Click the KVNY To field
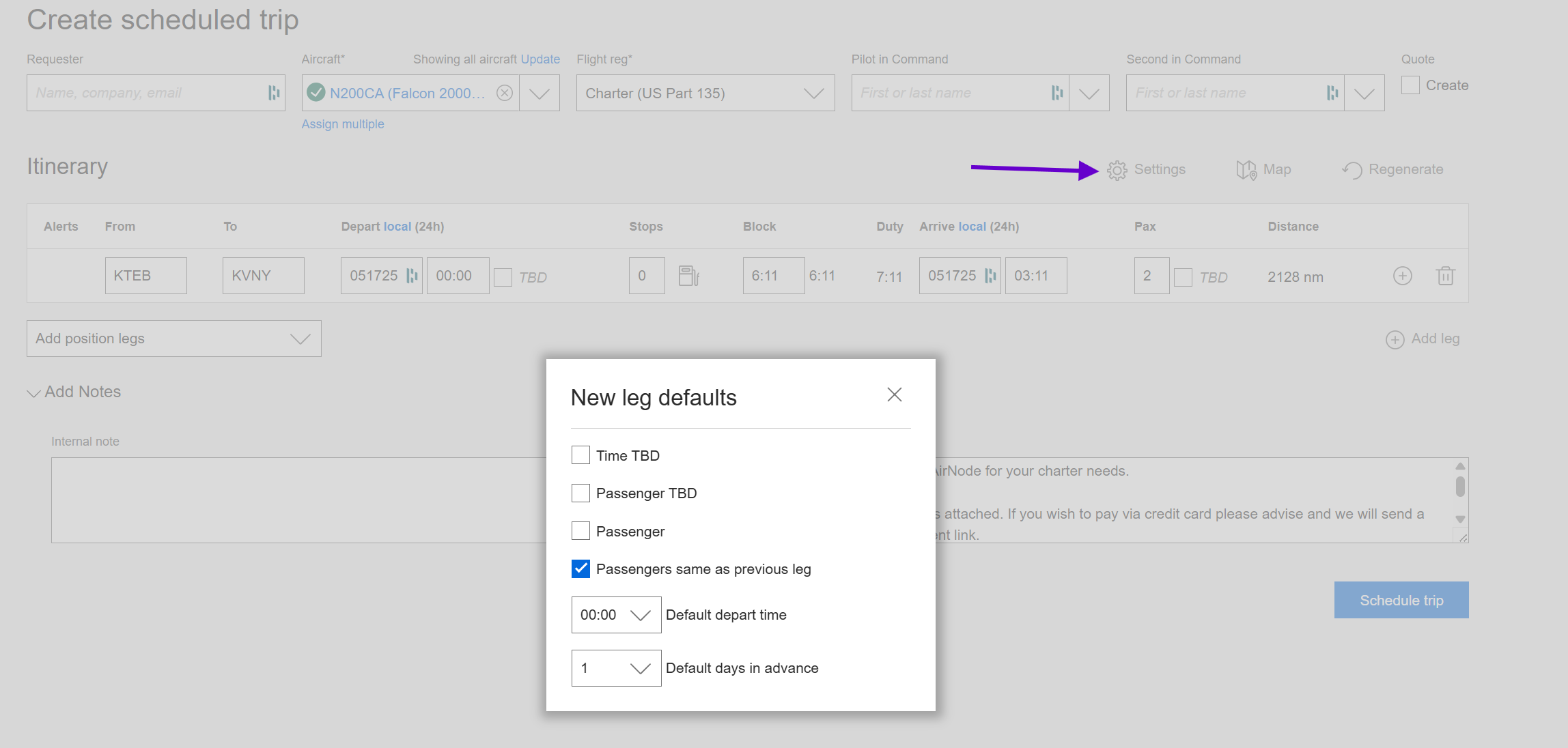1568x748 pixels. 264,276
